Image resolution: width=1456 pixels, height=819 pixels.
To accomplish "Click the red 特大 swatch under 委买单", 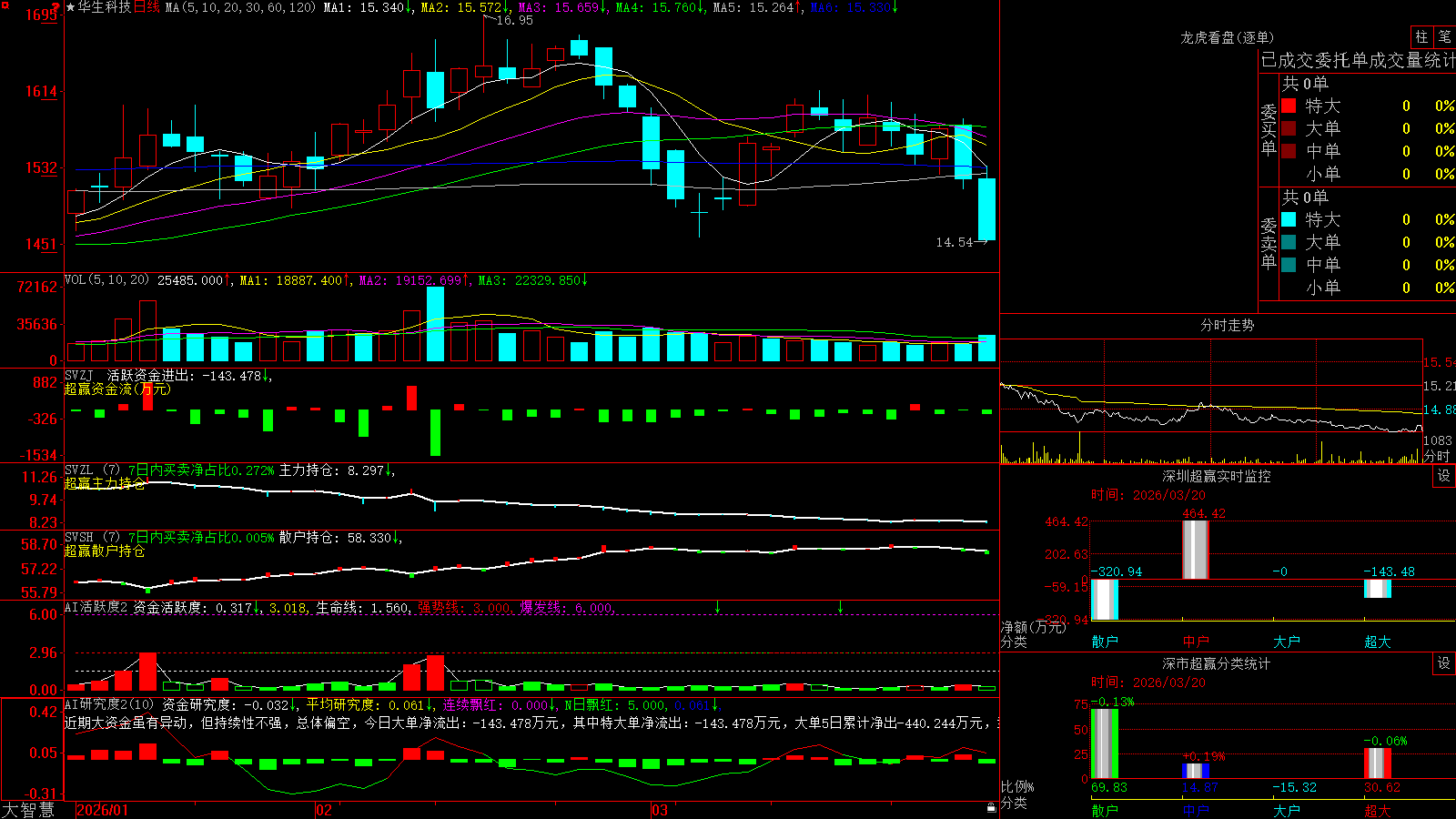I will tap(1289, 106).
